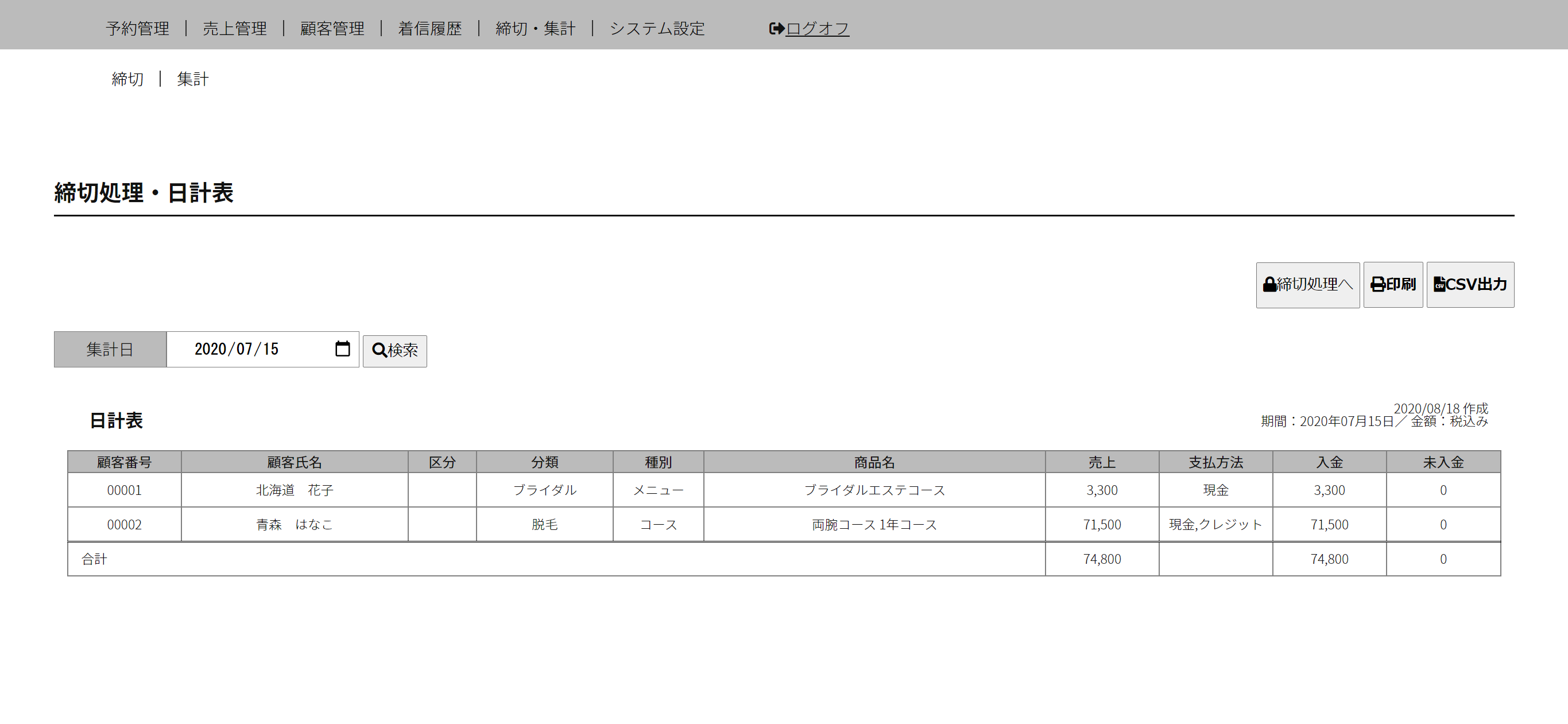Image resolution: width=1568 pixels, height=724 pixels.
Task: Click 顧客氏名 column header
Action: 295,462
